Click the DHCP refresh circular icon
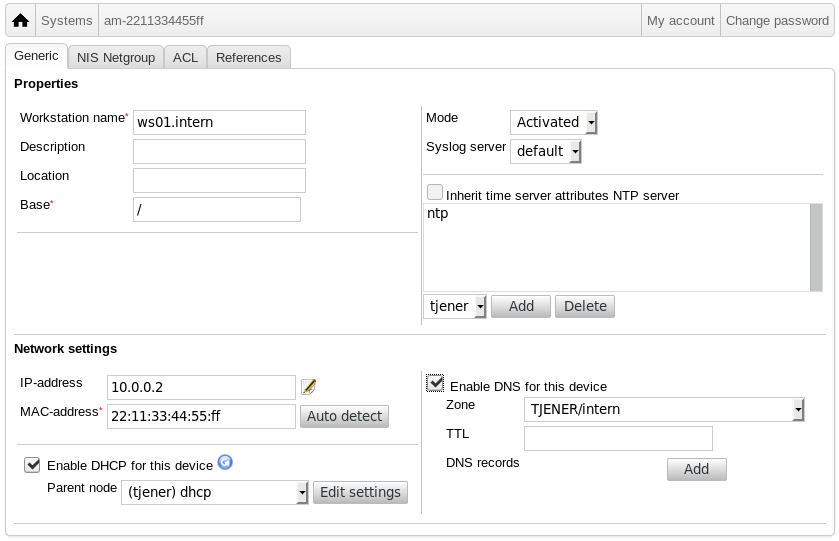The height and width of the screenshot is (541, 839). click(225, 462)
